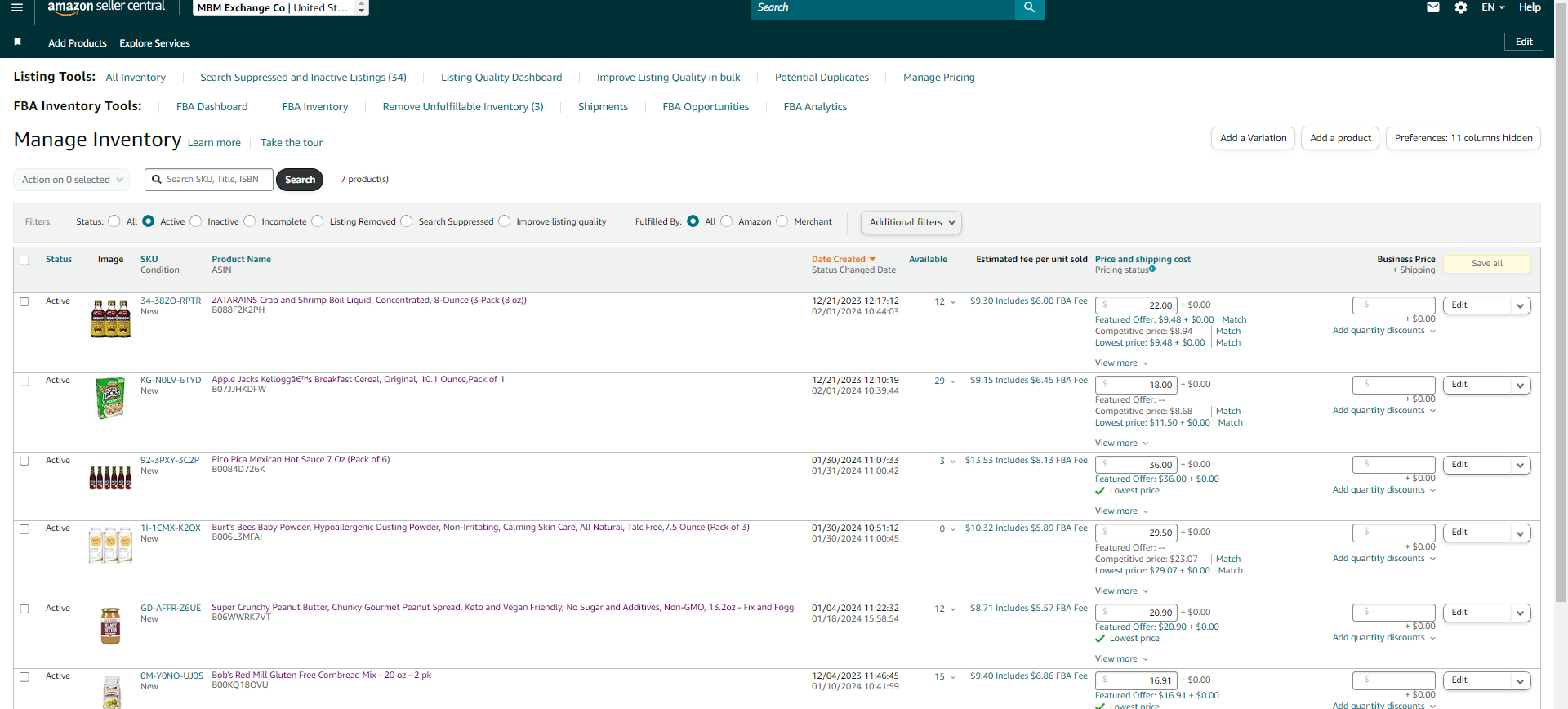Open the Additional filters dropdown
The width and height of the screenshot is (1568, 709).
(911, 222)
